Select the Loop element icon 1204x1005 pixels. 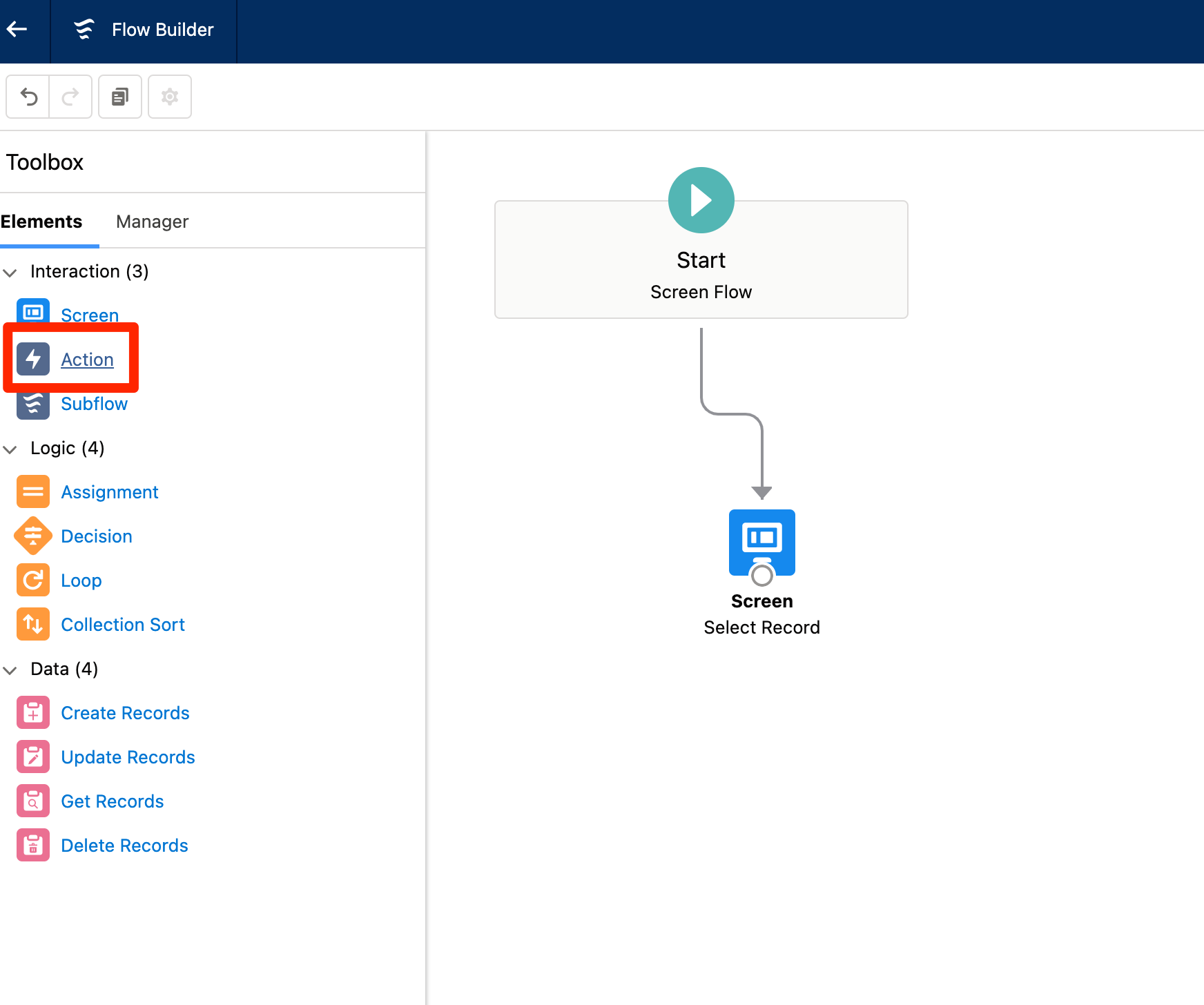[33, 580]
